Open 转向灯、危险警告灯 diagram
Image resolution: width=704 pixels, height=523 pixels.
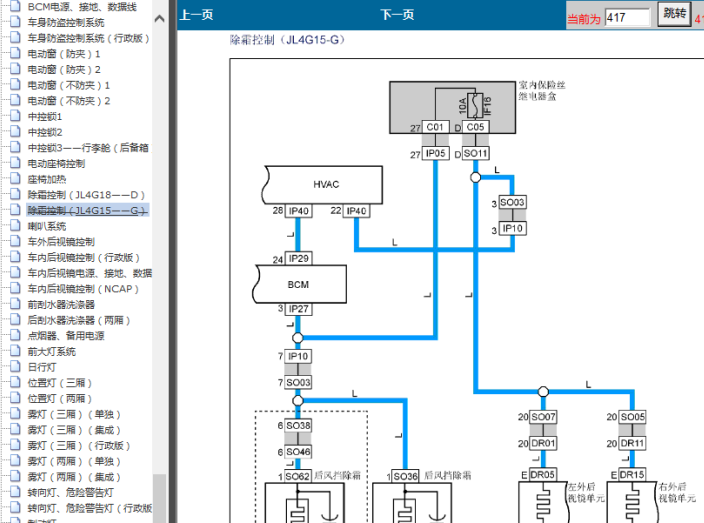point(70,492)
